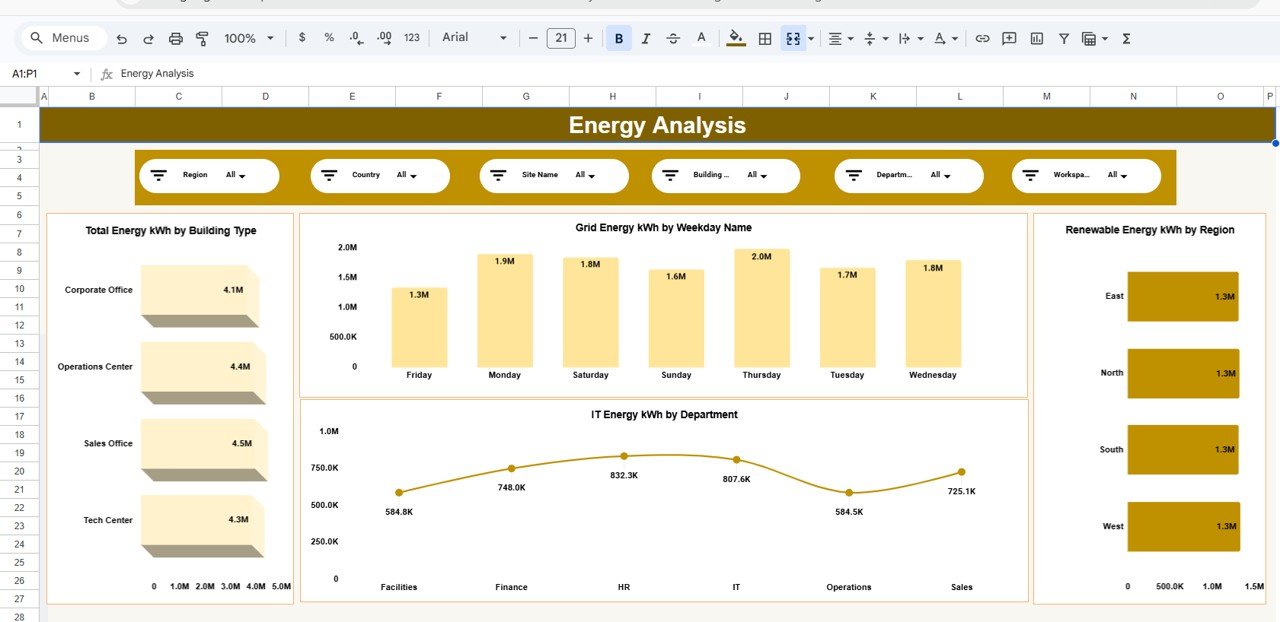The height and width of the screenshot is (622, 1280).
Task: Format selection as currency
Action: click(302, 37)
